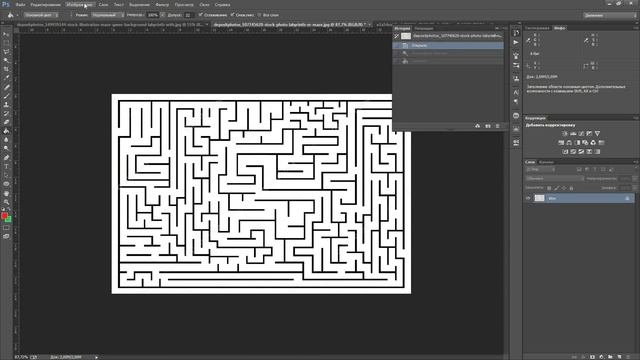Set foreground red color swatch

pos(4,216)
